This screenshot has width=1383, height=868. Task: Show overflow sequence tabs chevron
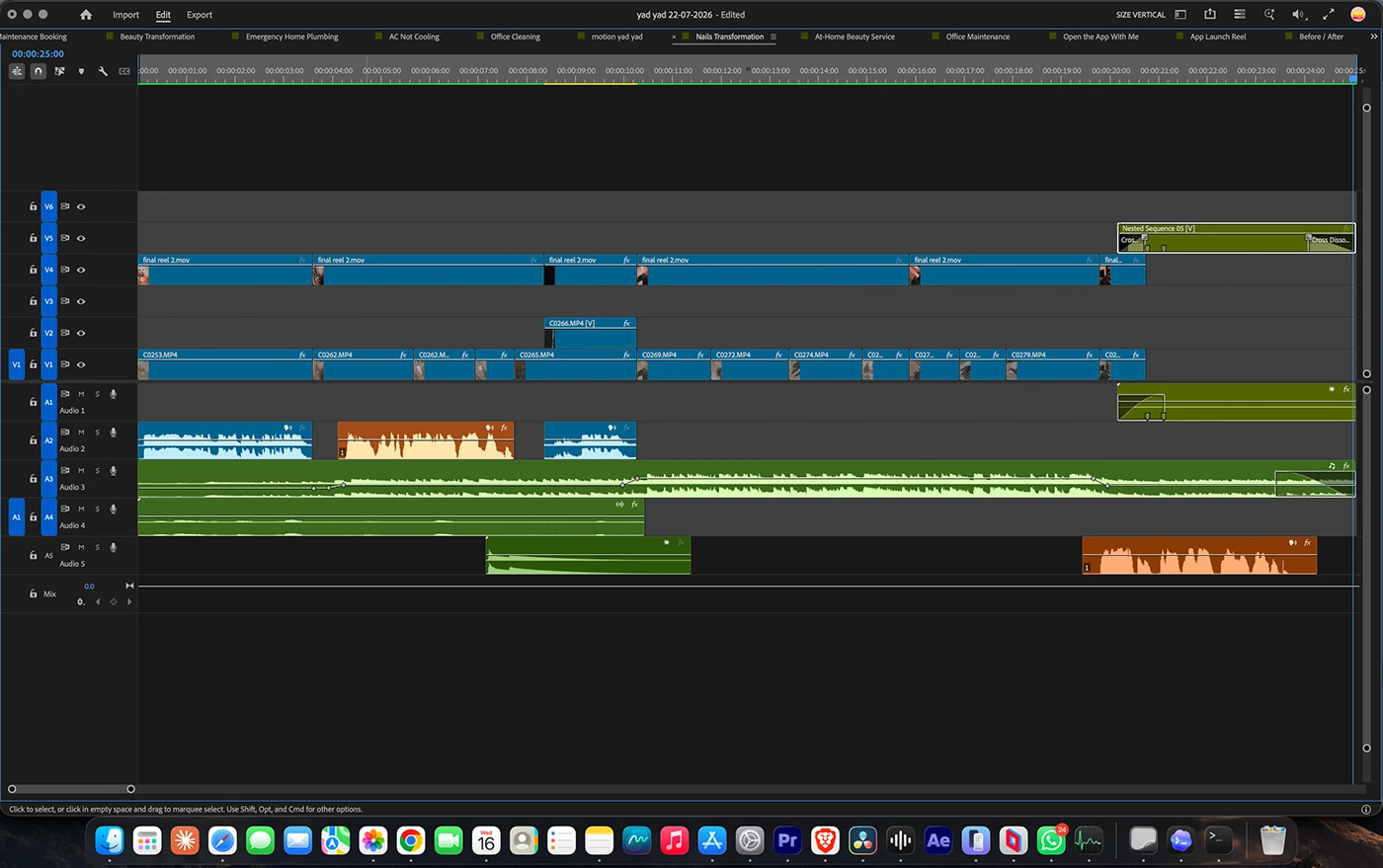point(1373,37)
